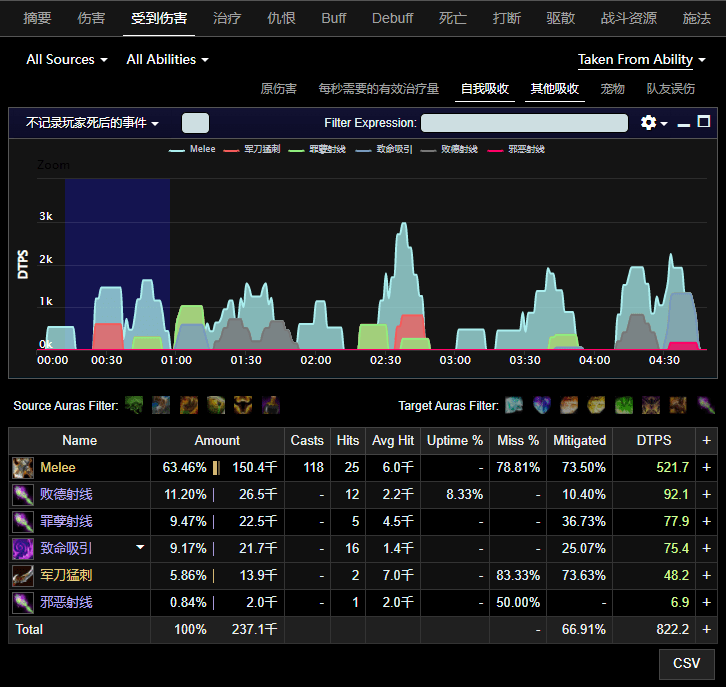Toggle the 自我吸收 filter option

pos(485,89)
